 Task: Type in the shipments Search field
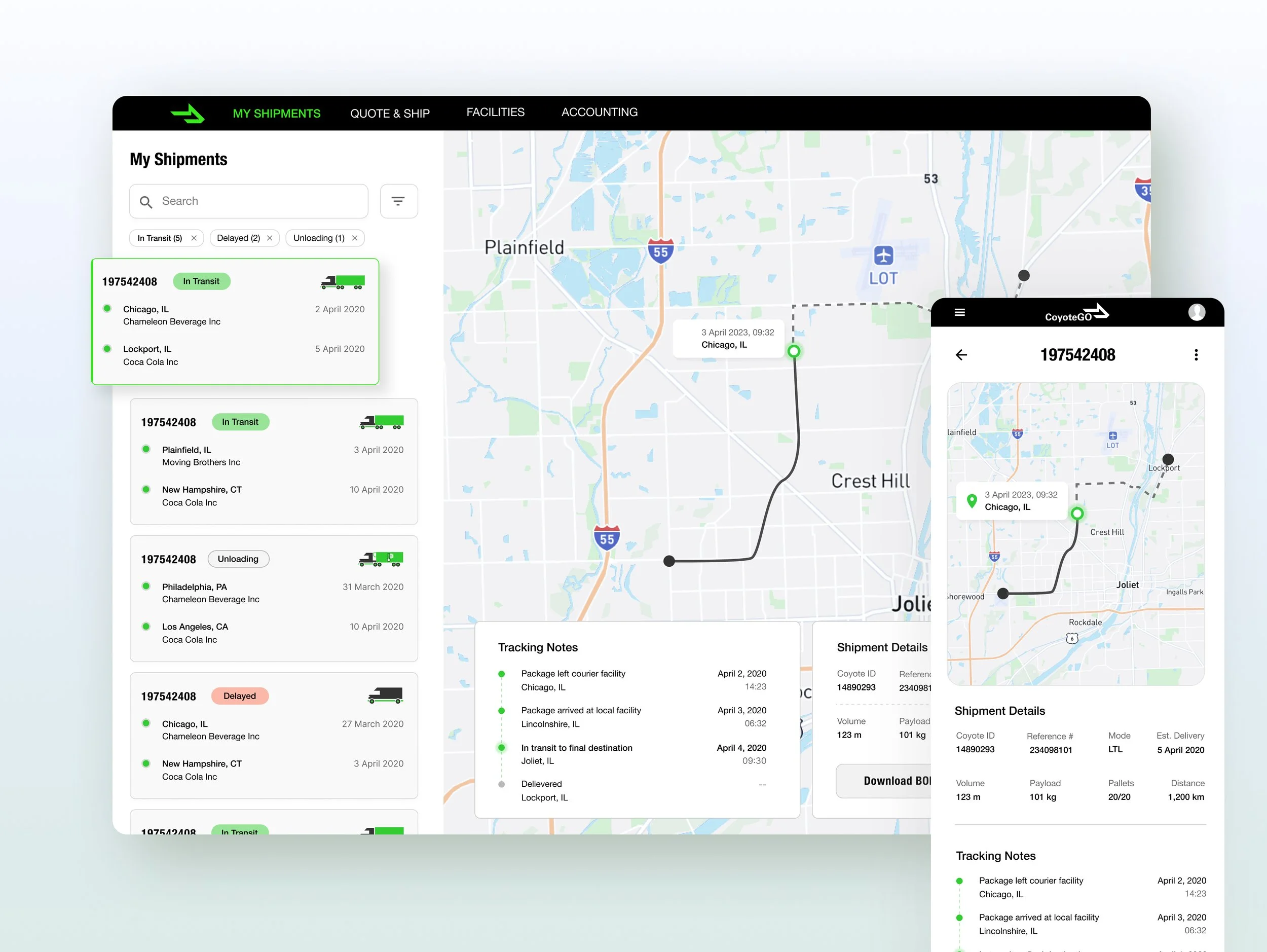258,201
